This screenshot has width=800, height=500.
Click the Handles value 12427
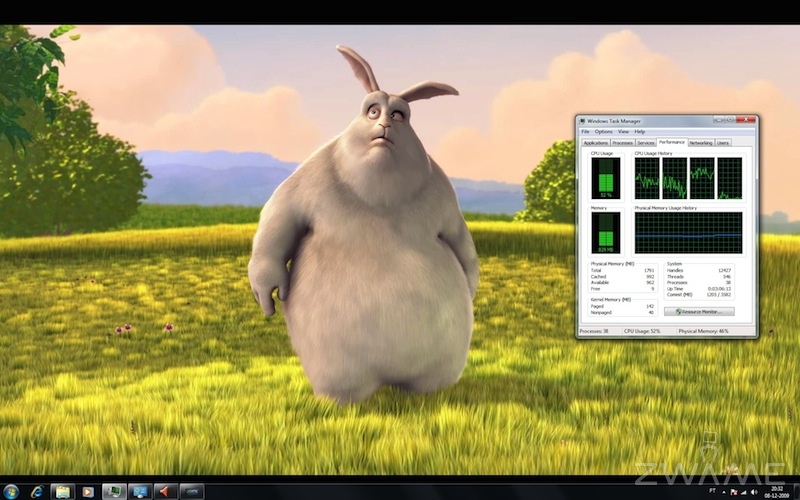(724, 270)
